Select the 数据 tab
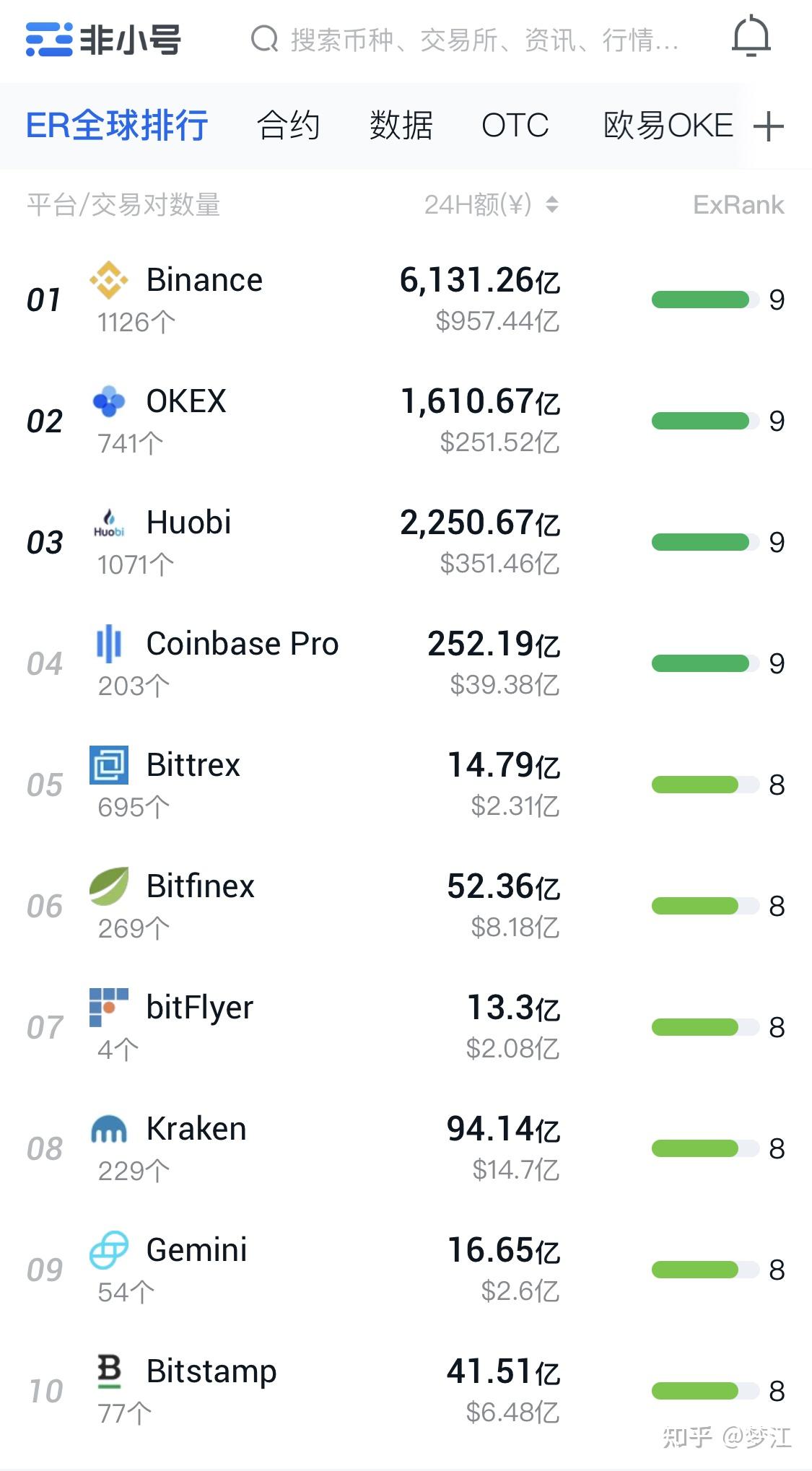The width and height of the screenshot is (812, 1471). click(401, 126)
